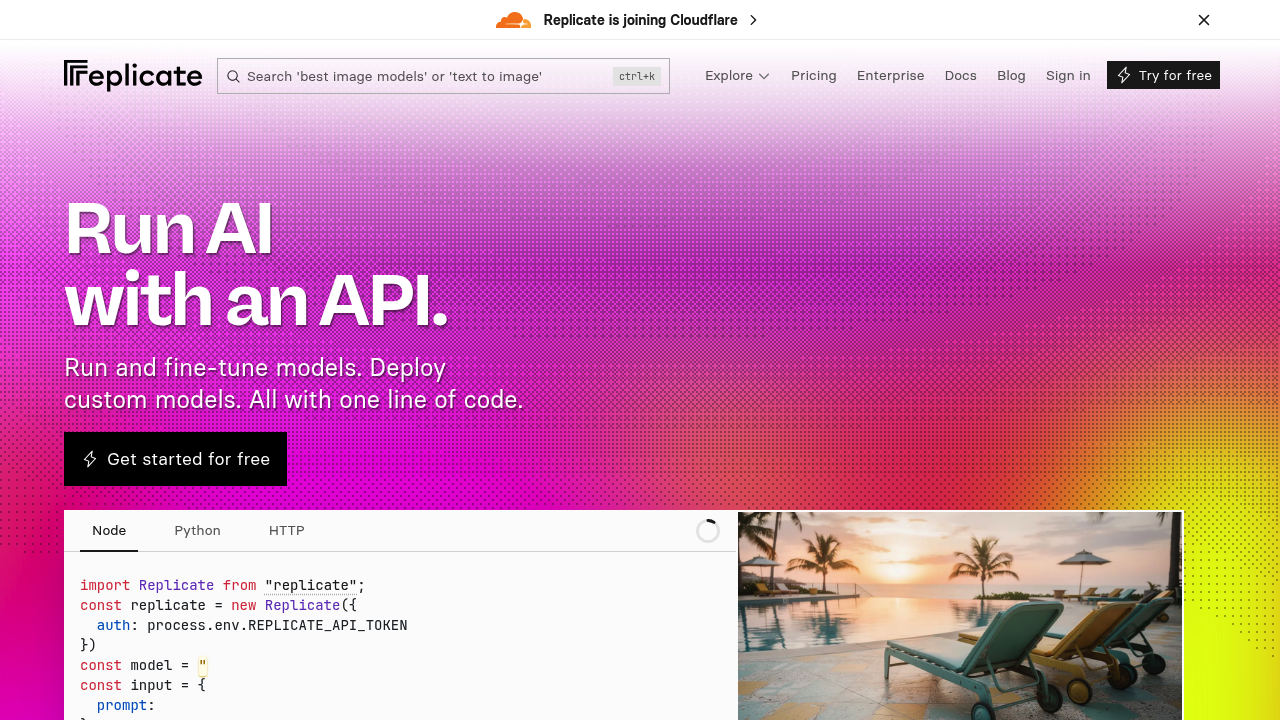The height and width of the screenshot is (720, 1280).
Task: Click the Replicate logo
Action: tap(132, 75)
